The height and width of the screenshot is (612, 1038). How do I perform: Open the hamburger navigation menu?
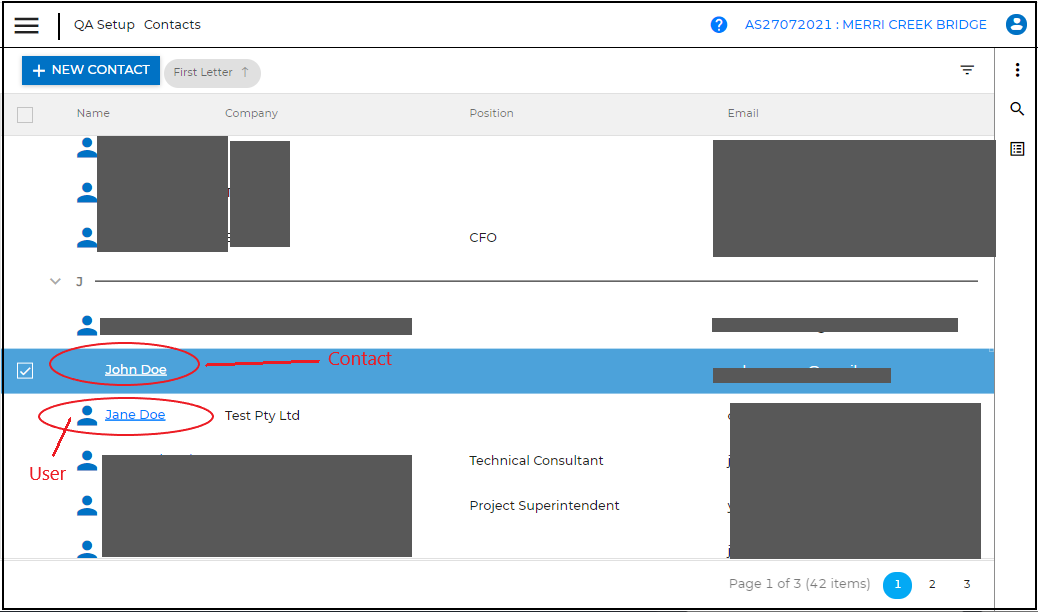coord(27,25)
